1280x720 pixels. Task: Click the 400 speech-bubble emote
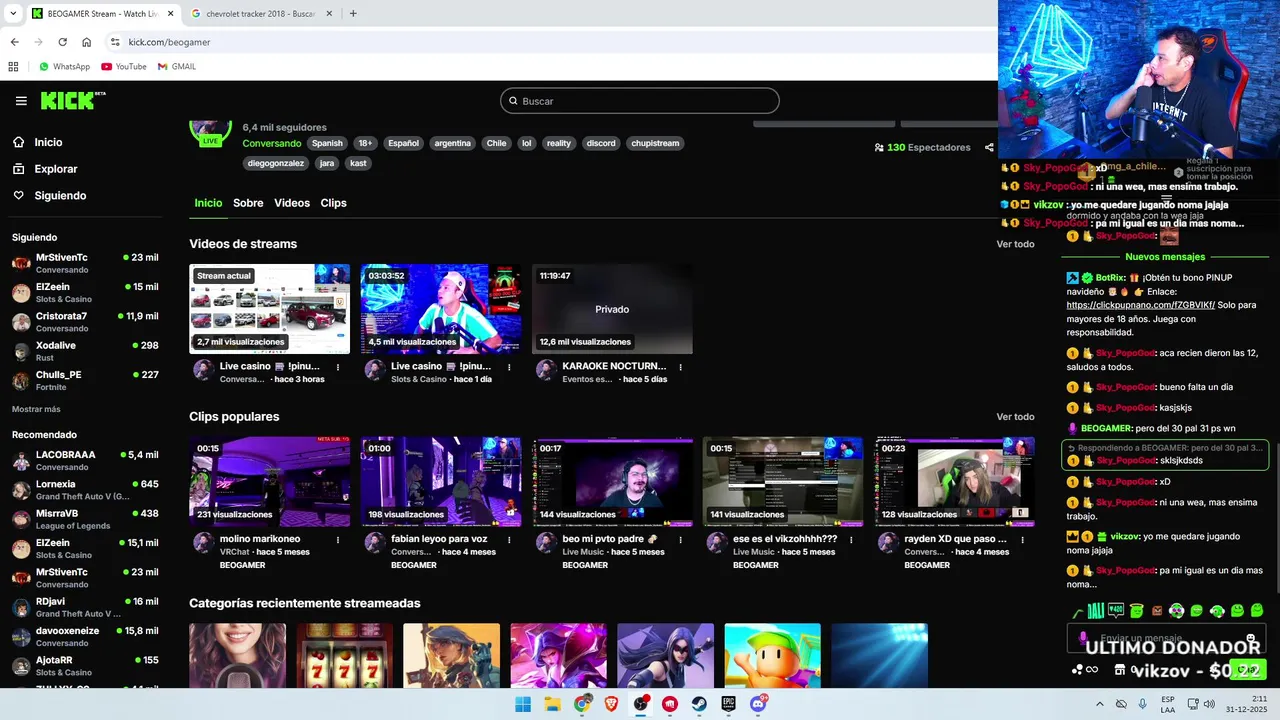click(x=1116, y=610)
